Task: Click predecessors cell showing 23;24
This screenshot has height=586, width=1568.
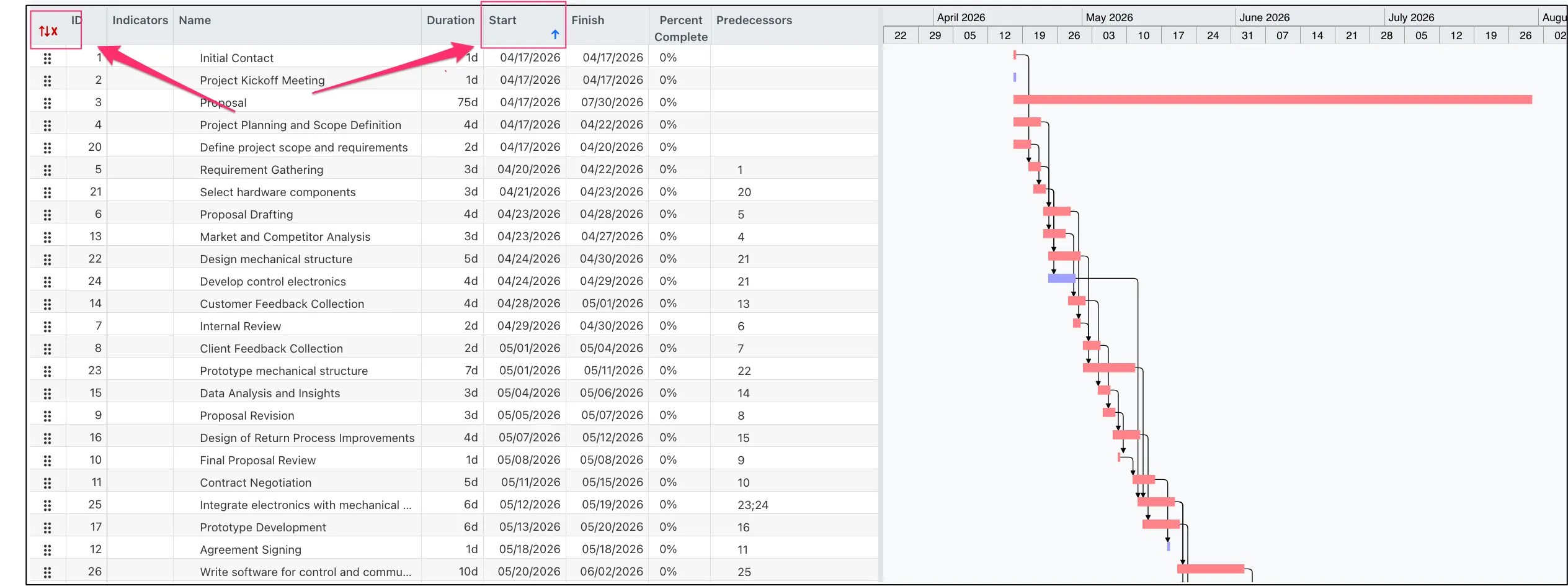Action: click(752, 505)
